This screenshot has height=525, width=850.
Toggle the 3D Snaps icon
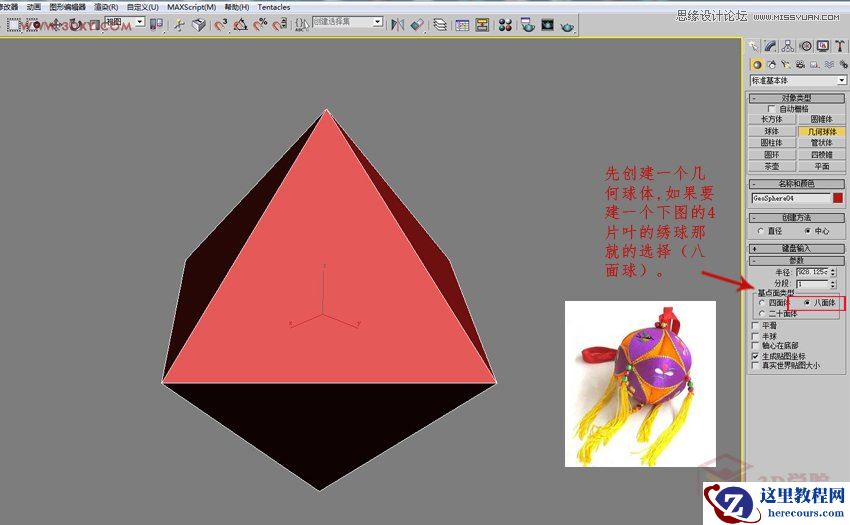click(221, 24)
